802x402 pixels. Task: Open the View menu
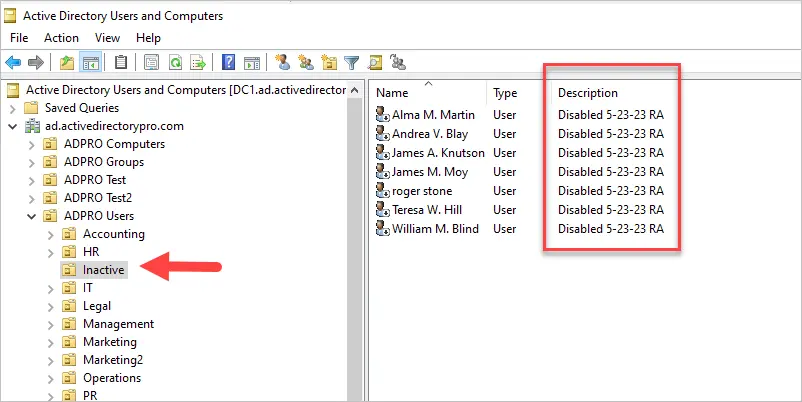(107, 38)
